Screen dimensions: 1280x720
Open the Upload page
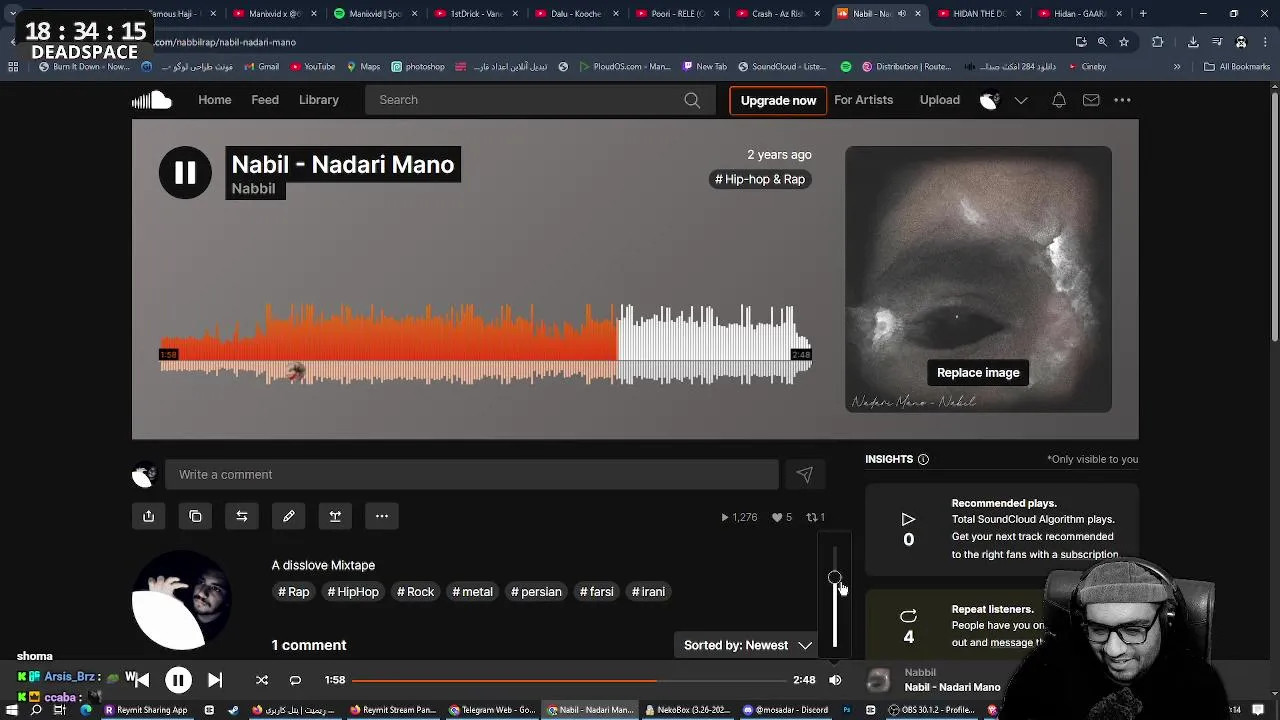pos(939,100)
